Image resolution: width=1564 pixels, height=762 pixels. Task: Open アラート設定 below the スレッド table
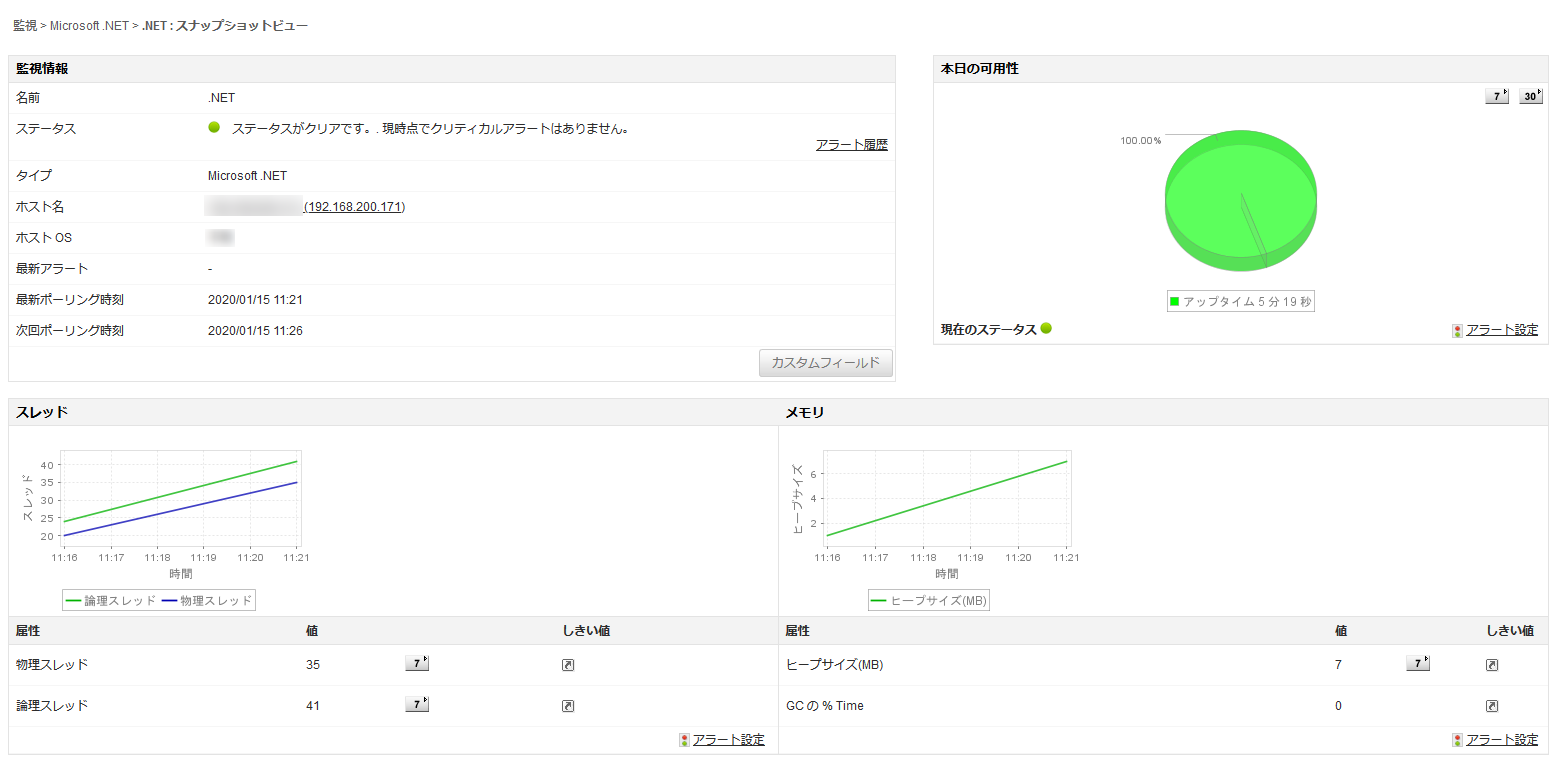click(728, 740)
